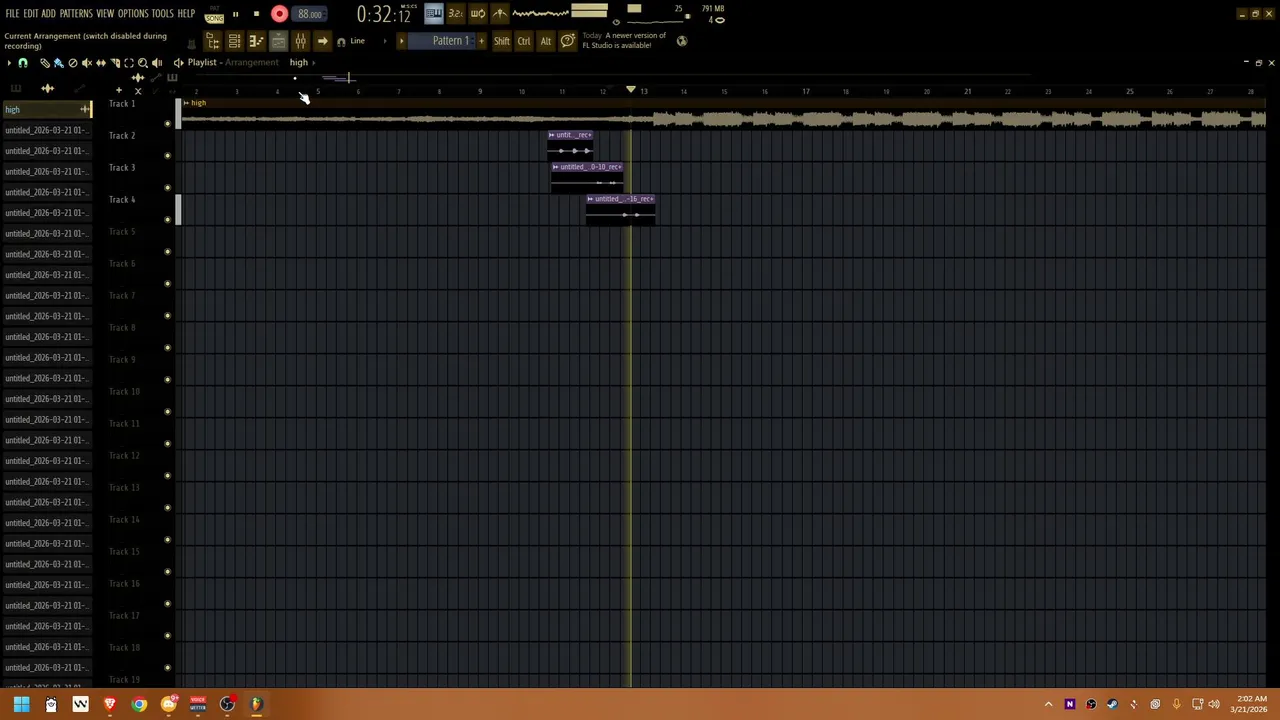
Task: Click the 88.000 tempo field
Action: (x=309, y=14)
